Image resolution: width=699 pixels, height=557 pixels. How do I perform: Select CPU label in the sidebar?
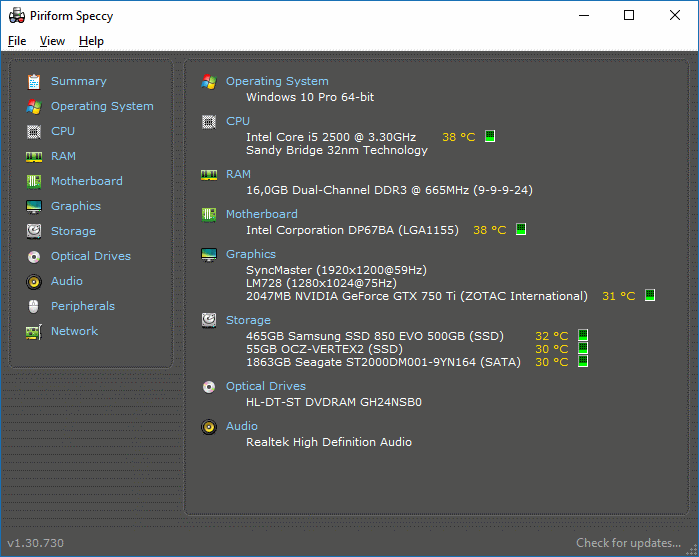[x=63, y=131]
